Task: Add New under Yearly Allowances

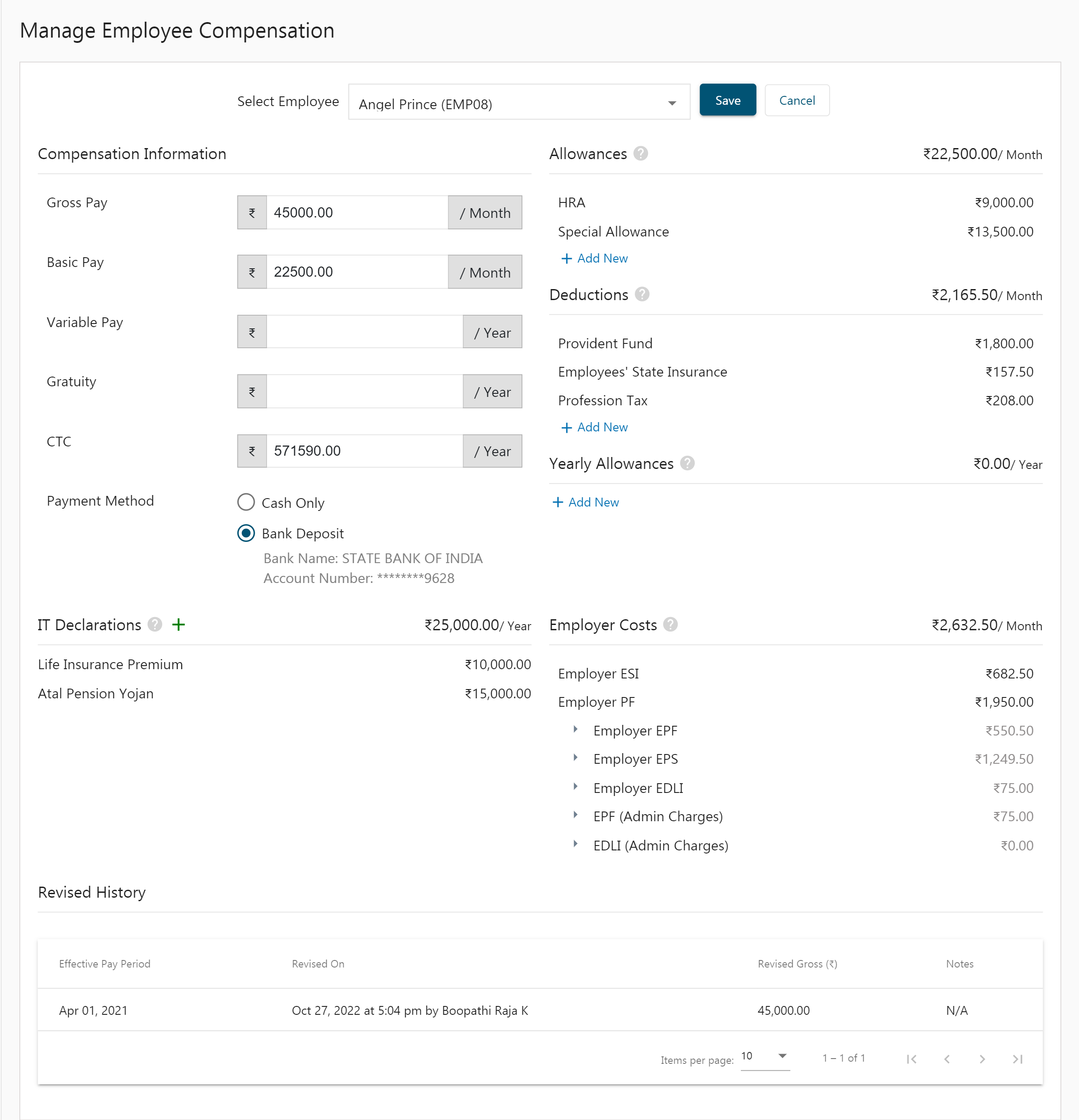Action: [x=585, y=502]
